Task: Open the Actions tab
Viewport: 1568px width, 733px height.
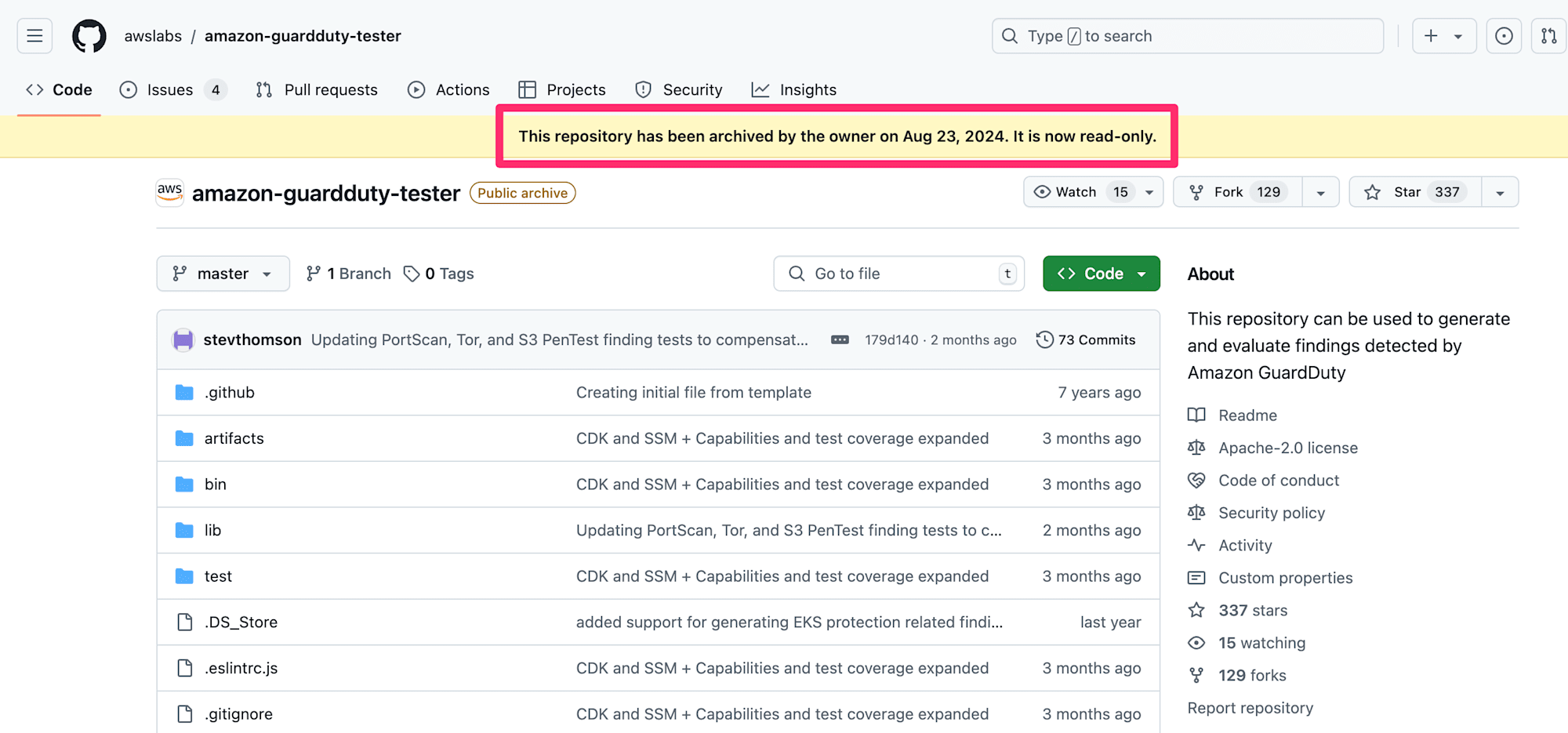Action: coord(448,90)
